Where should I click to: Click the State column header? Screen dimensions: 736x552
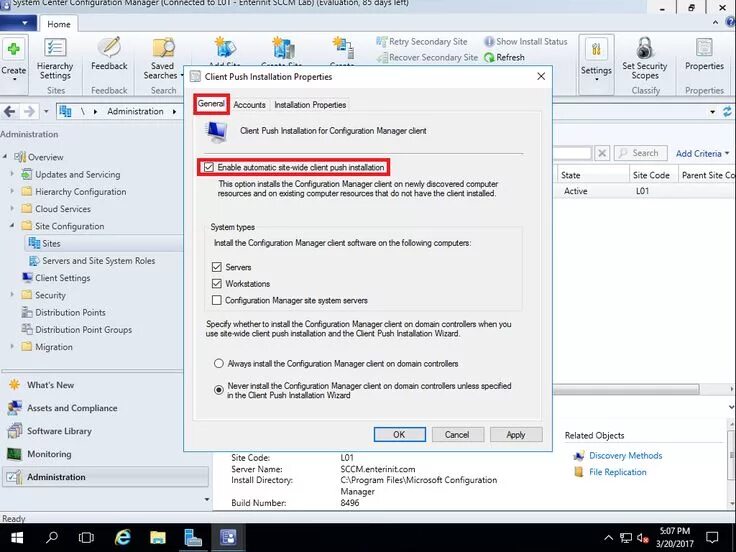tap(592, 175)
